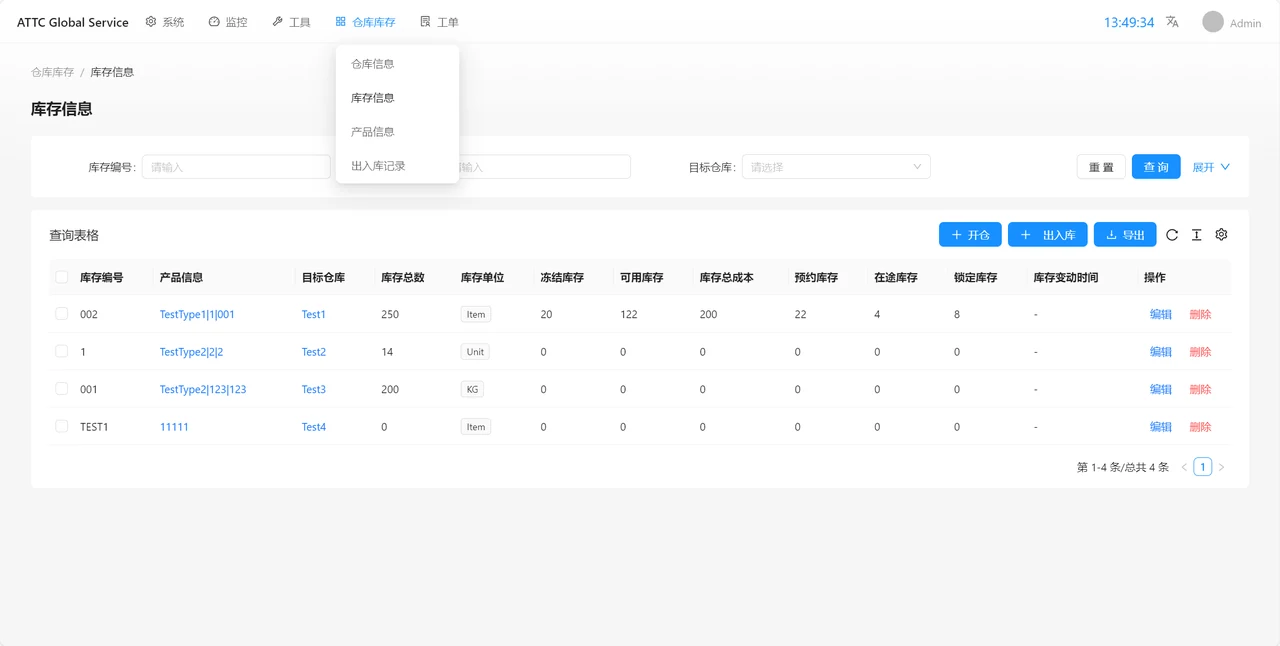The height and width of the screenshot is (646, 1280).
Task: Open the 仓库库存 top menu
Action: tap(366, 22)
